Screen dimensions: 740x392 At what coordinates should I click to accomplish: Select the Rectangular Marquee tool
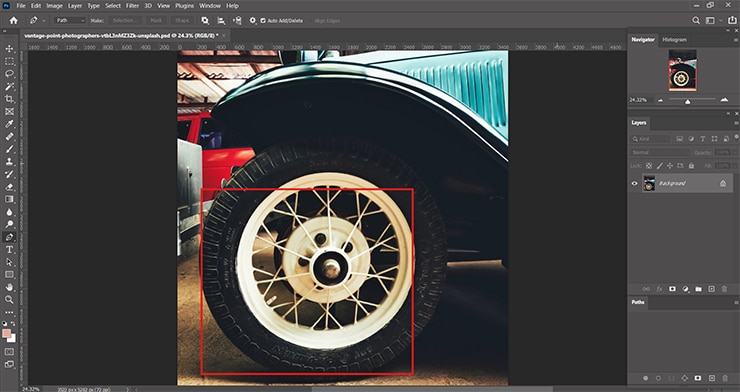pyautogui.click(x=9, y=61)
